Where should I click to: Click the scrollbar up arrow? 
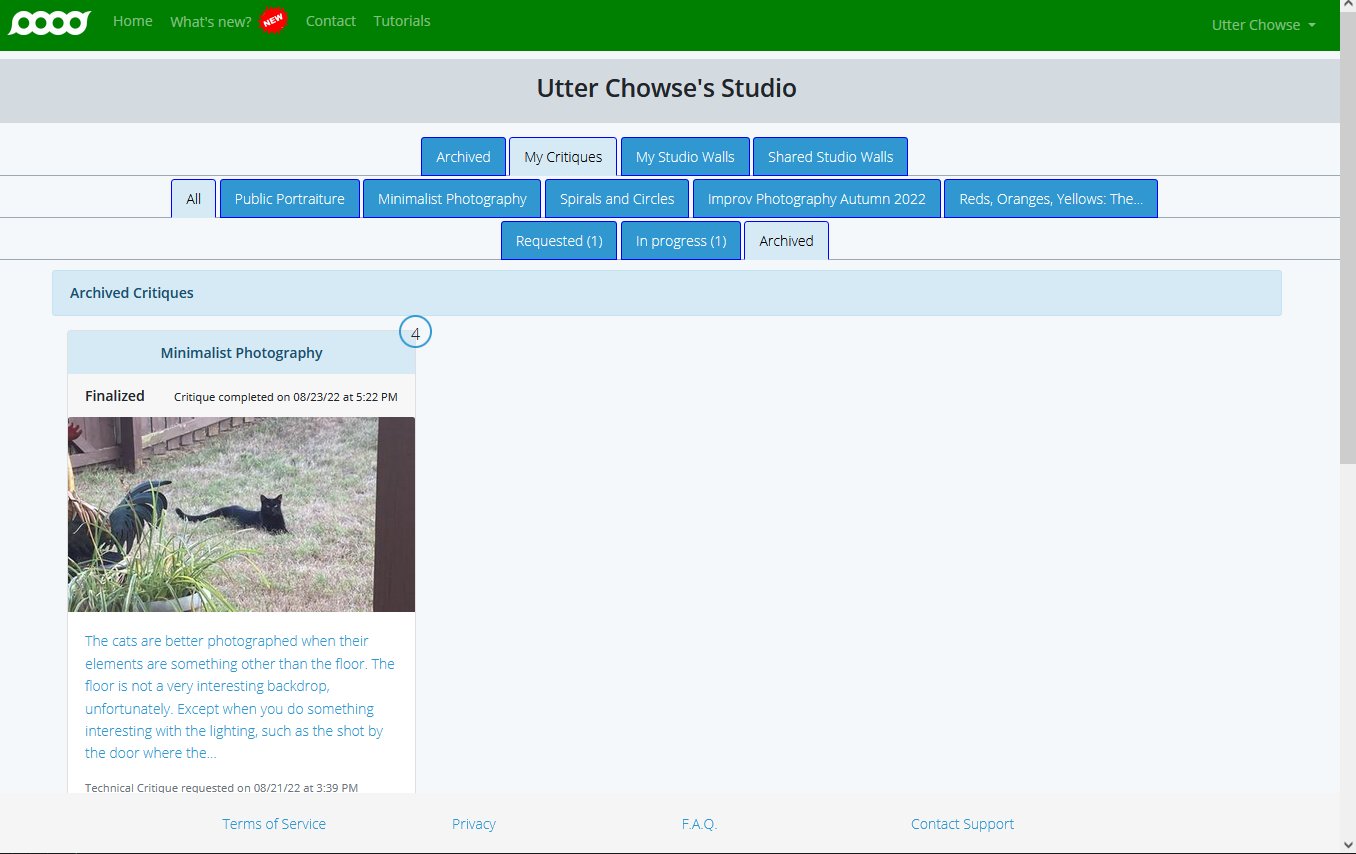(1348, 8)
